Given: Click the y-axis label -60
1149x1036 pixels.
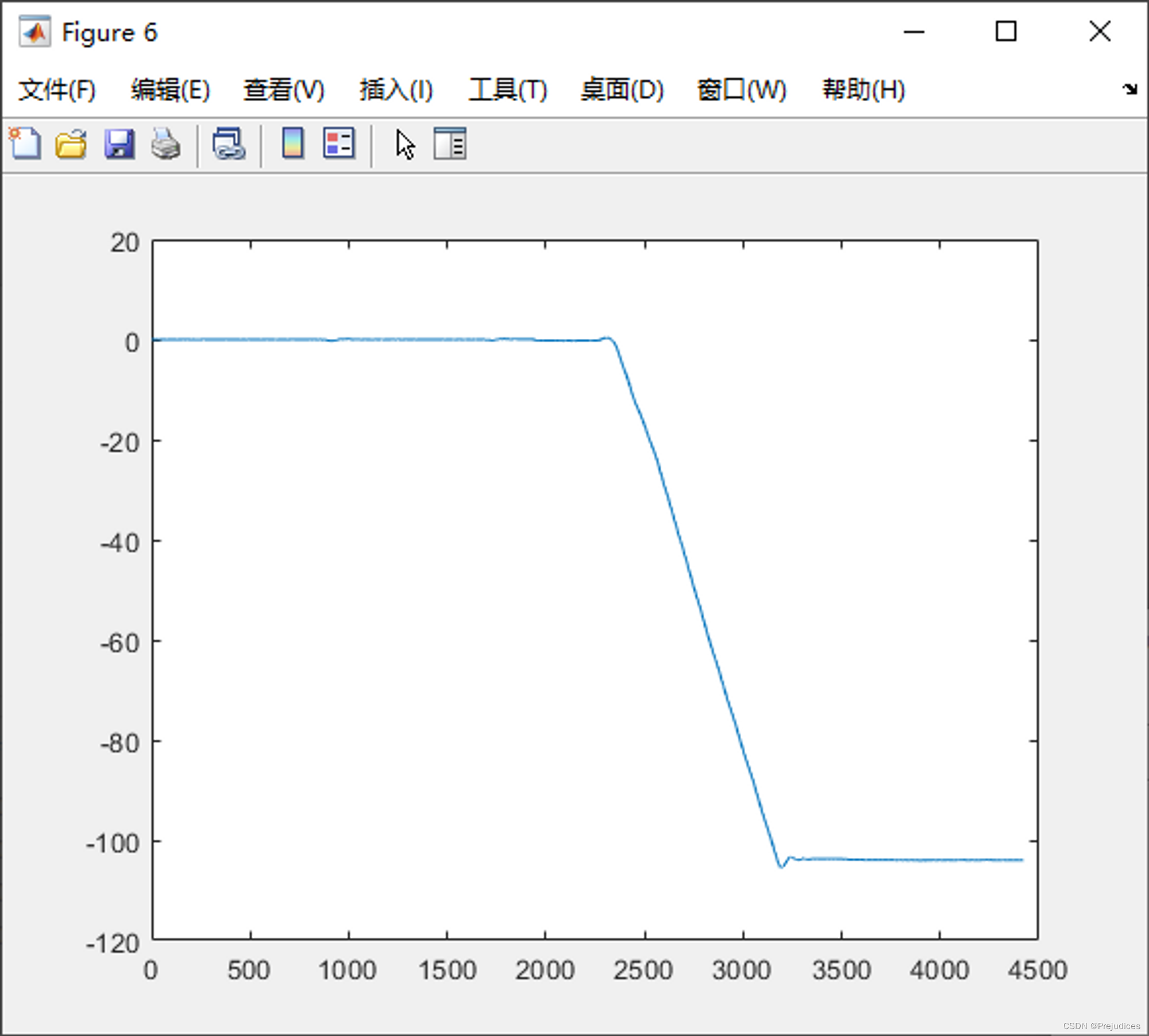Looking at the screenshot, I should 119,643.
